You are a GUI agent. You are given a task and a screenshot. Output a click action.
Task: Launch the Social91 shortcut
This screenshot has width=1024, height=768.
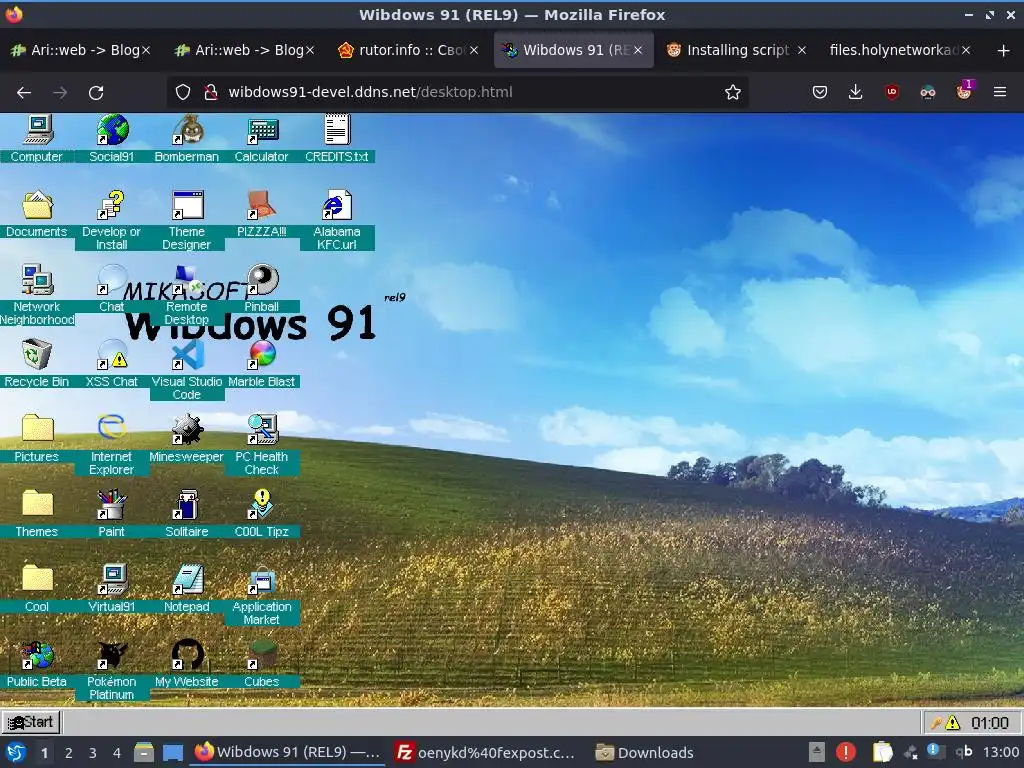tap(112, 129)
